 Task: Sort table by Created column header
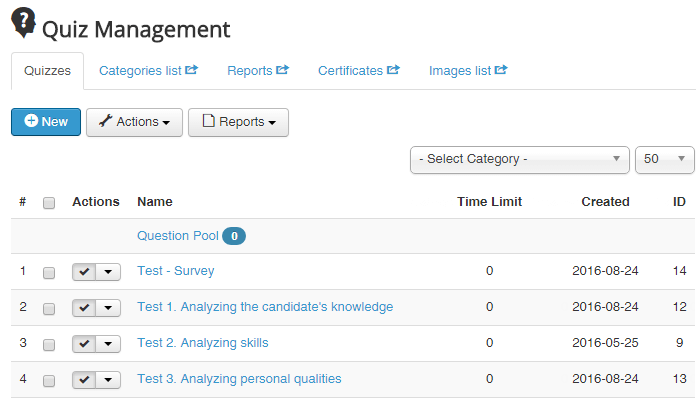(605, 202)
